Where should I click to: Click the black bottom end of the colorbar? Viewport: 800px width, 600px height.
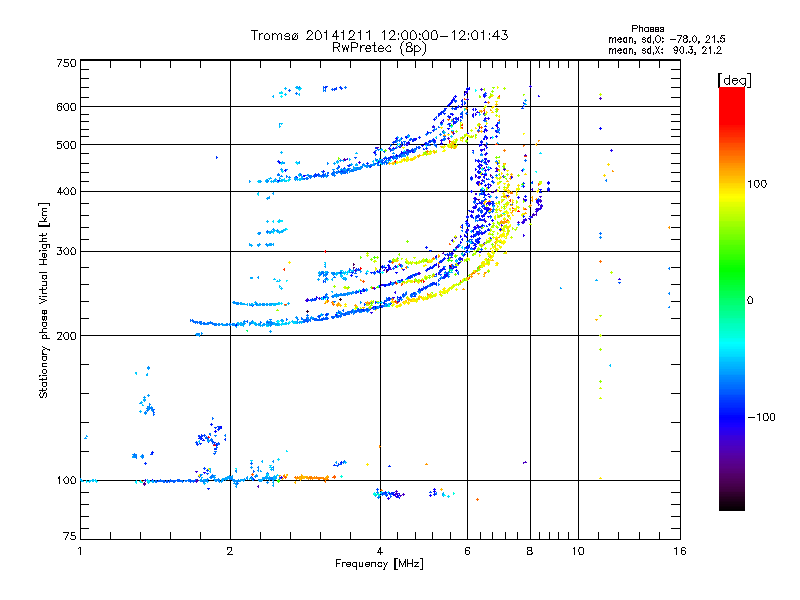tap(732, 503)
